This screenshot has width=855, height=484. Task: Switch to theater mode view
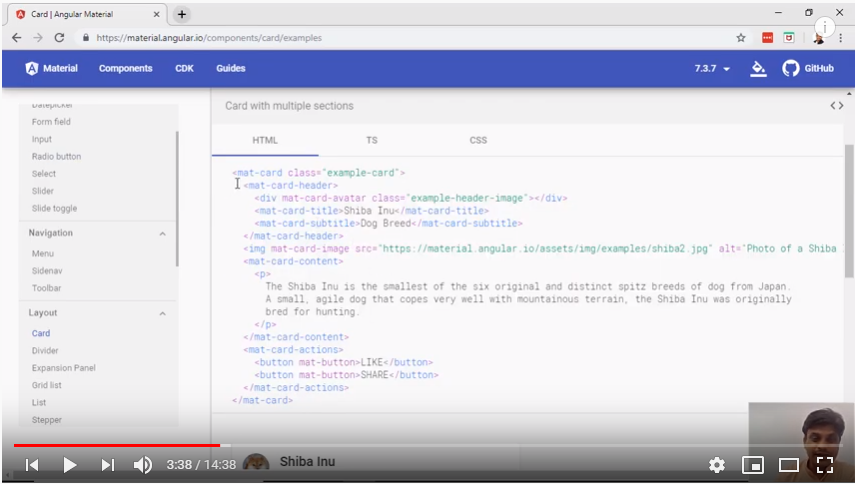788,464
